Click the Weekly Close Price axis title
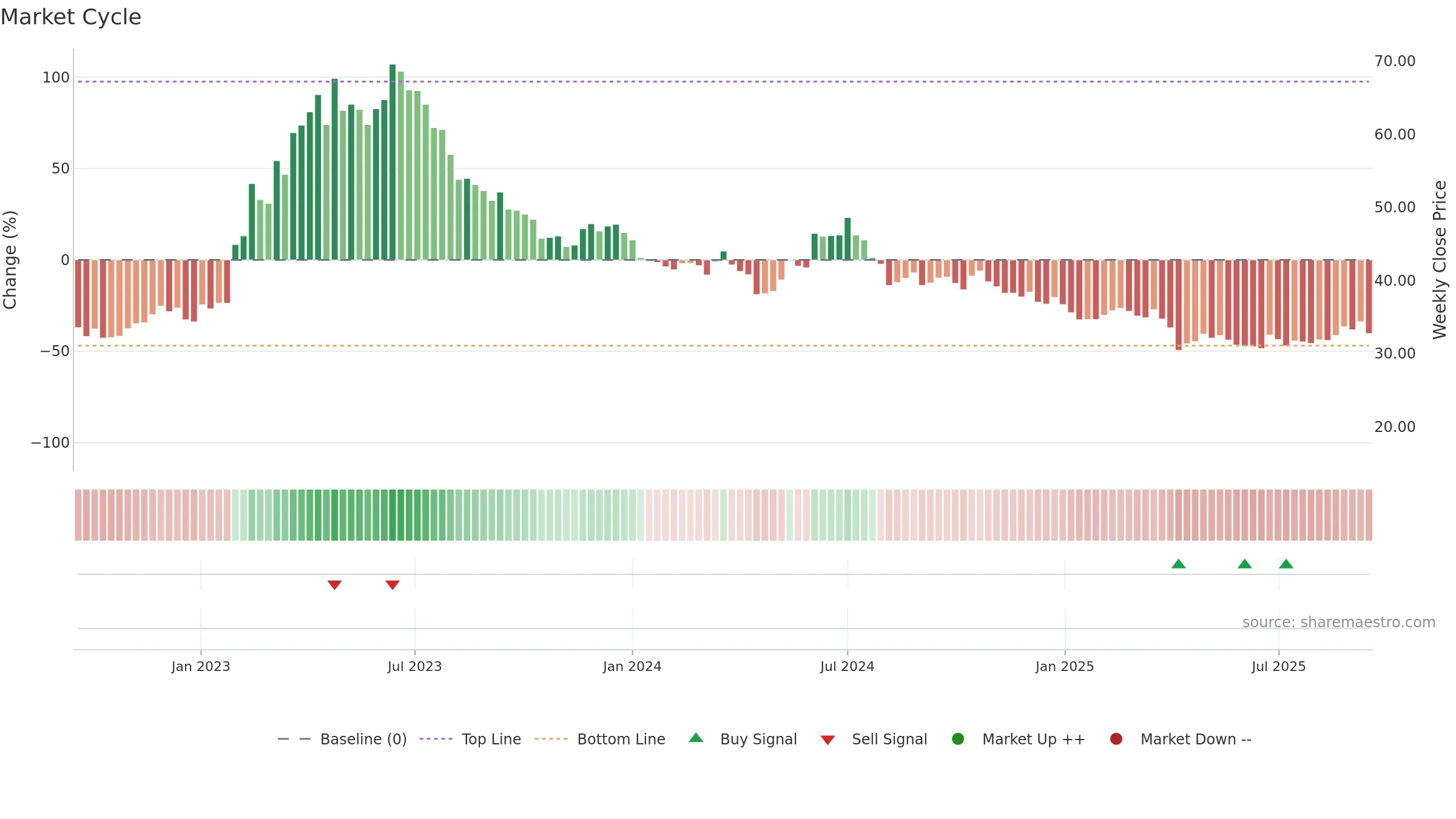 pos(1440,260)
